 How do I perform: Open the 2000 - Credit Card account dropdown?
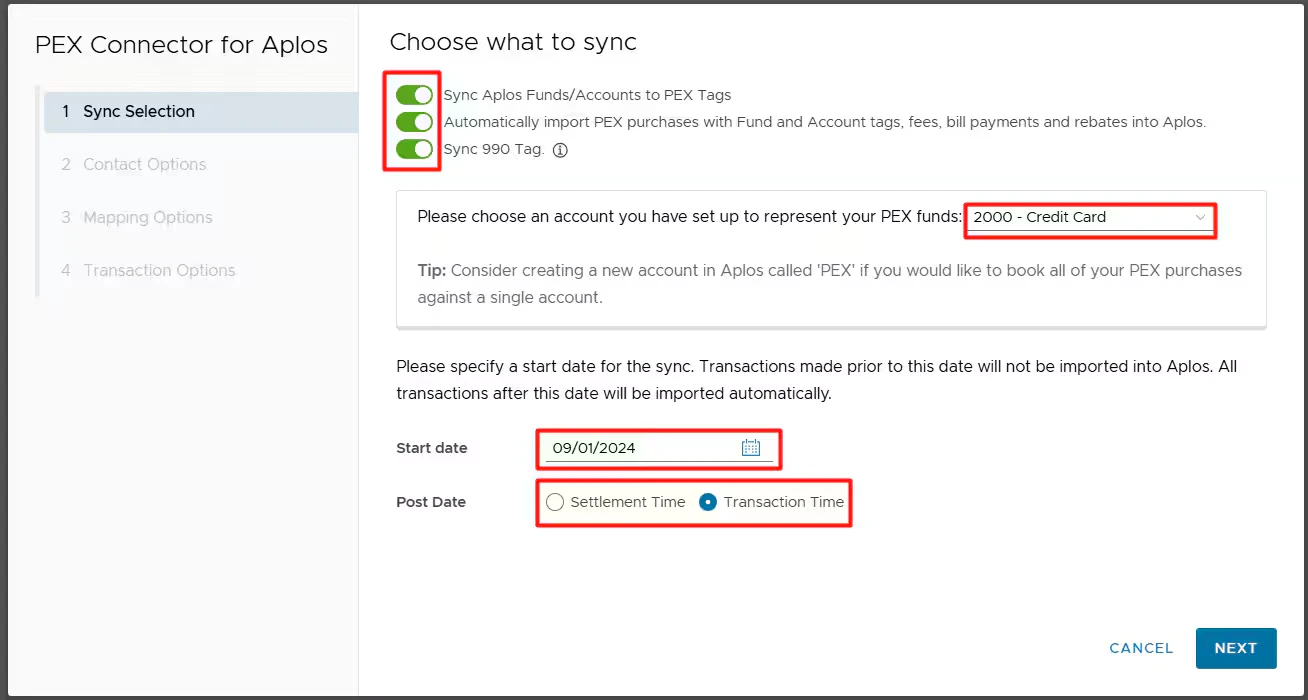[x=1090, y=217]
